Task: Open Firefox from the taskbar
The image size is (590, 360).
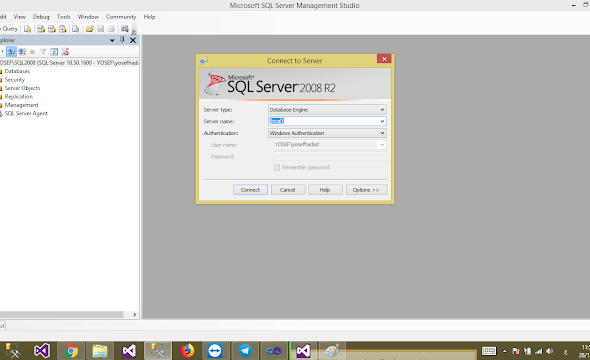Action: coord(187,351)
